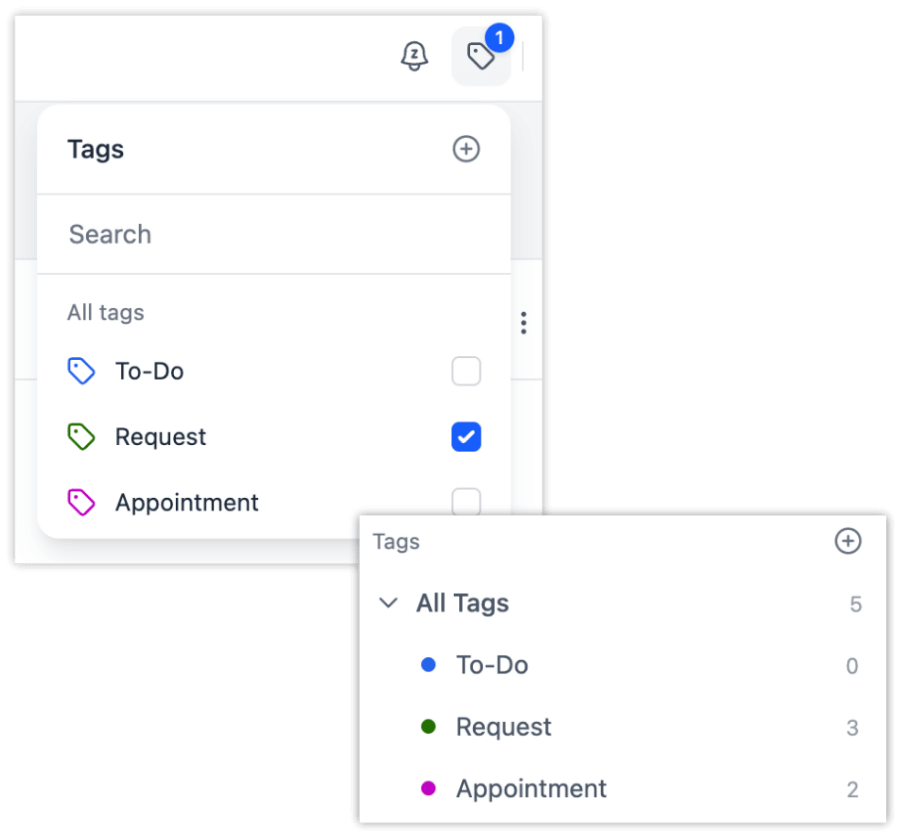
Task: Click the blue To-Do color dot
Action: [429, 665]
